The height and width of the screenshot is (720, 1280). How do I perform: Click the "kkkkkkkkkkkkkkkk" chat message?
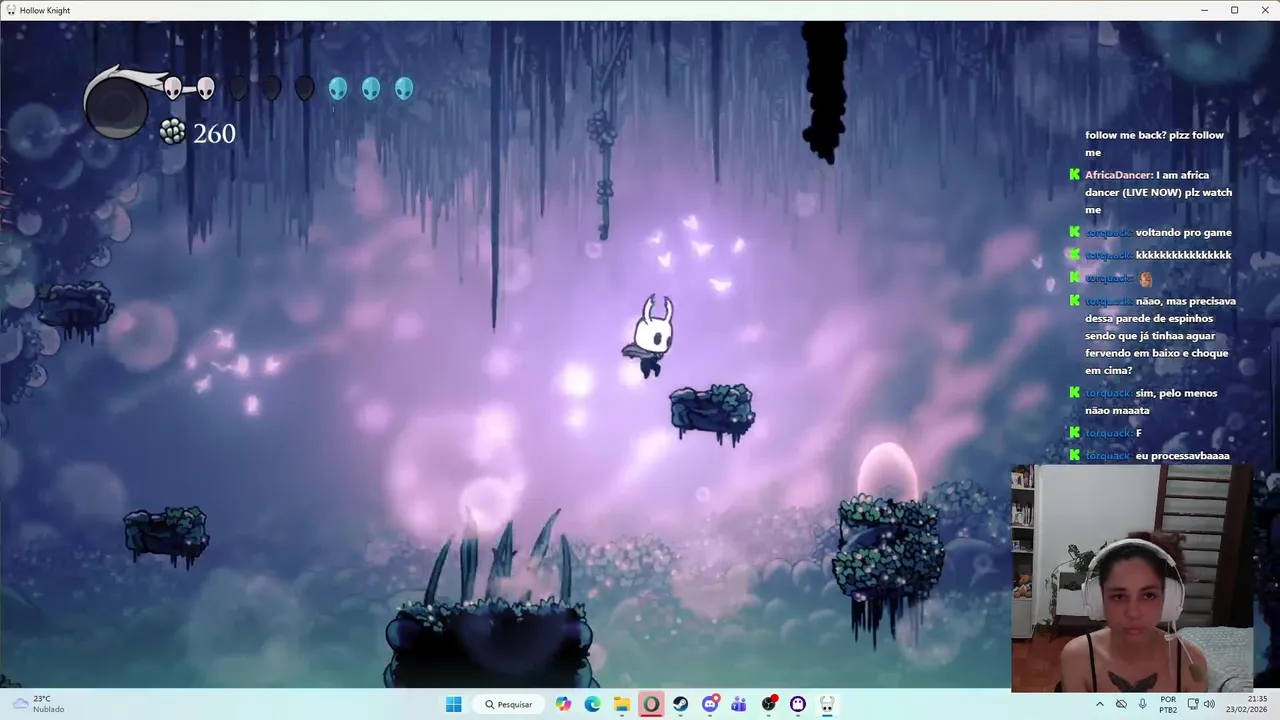(1183, 255)
